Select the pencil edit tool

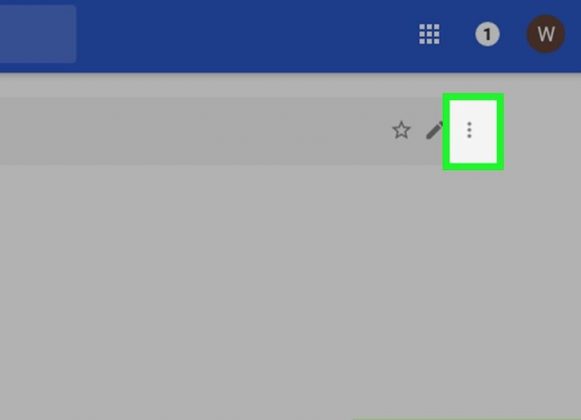[x=434, y=130]
